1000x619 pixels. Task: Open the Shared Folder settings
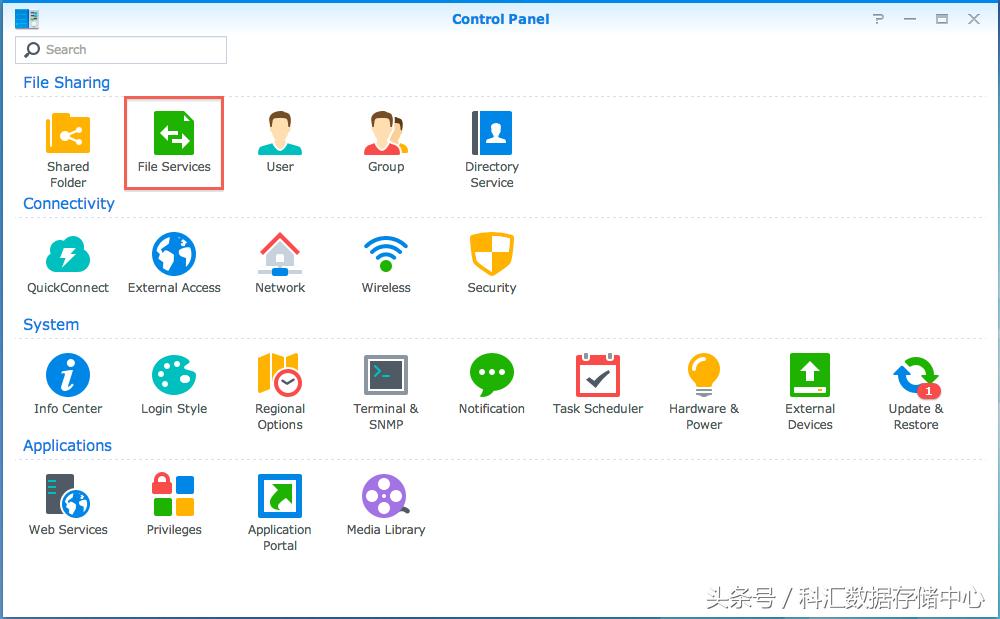tap(68, 150)
